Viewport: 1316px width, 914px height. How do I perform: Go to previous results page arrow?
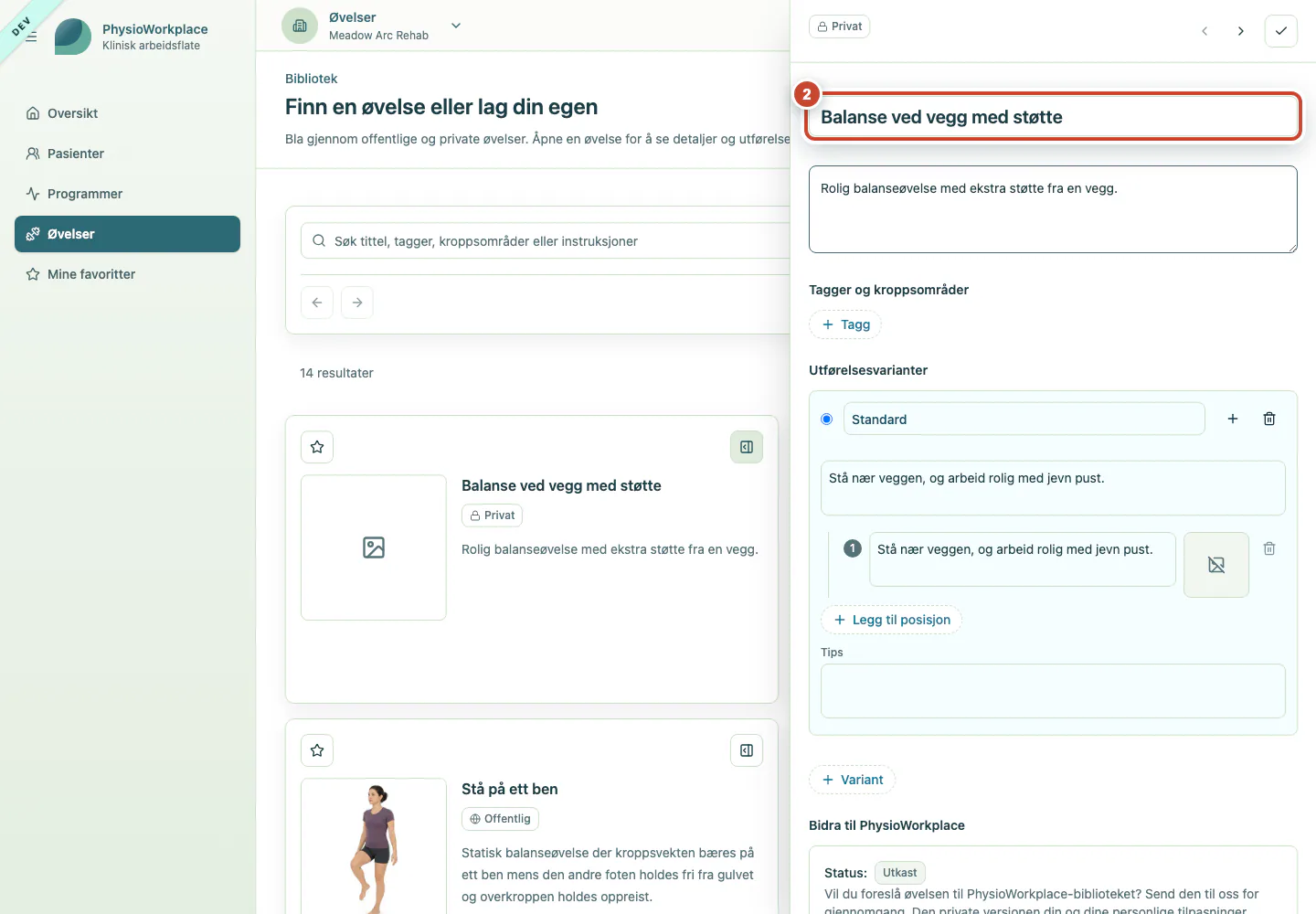[317, 303]
